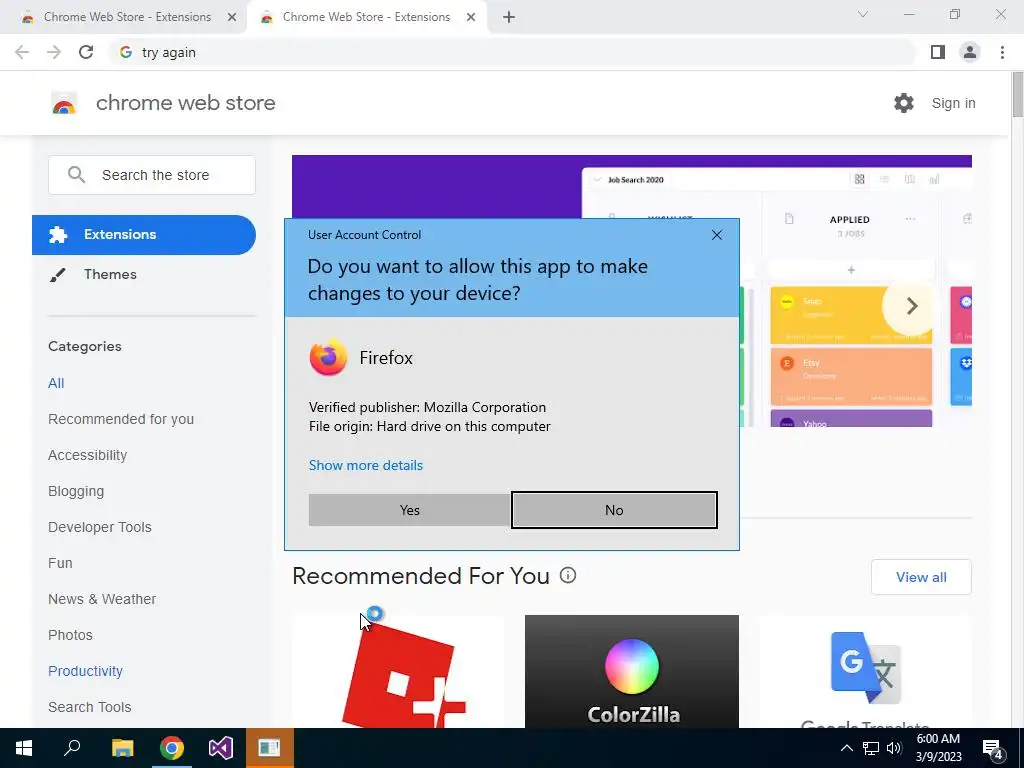This screenshot has height=768, width=1024.
Task: Choose Recommended for you category
Action: pos(121,419)
